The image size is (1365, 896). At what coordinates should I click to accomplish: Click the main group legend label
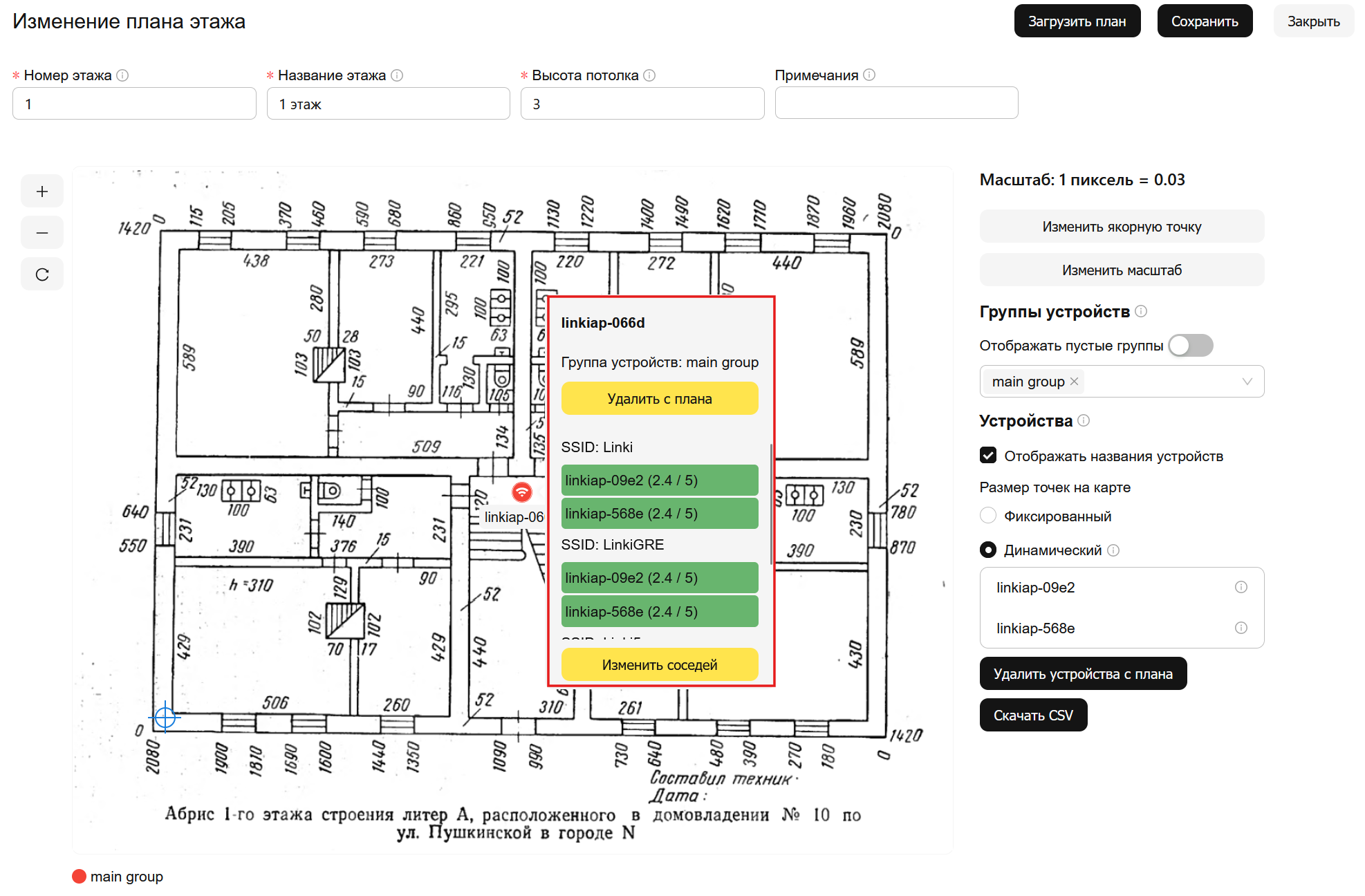[x=127, y=877]
